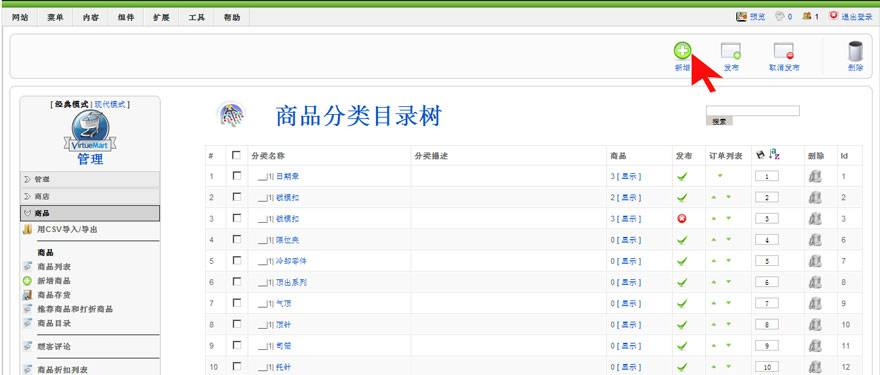880x375 pixels.
Task: Click the order number field in row 9
Action: (x=767, y=346)
